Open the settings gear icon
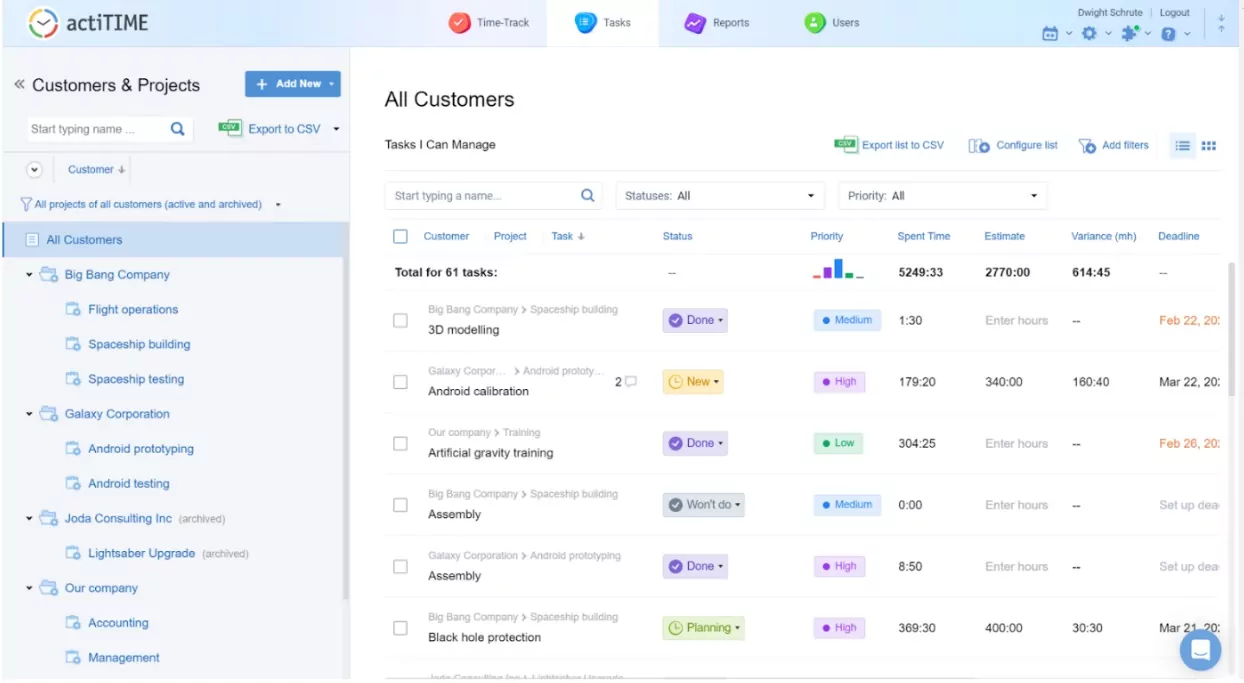1244x683 pixels. (x=1089, y=34)
